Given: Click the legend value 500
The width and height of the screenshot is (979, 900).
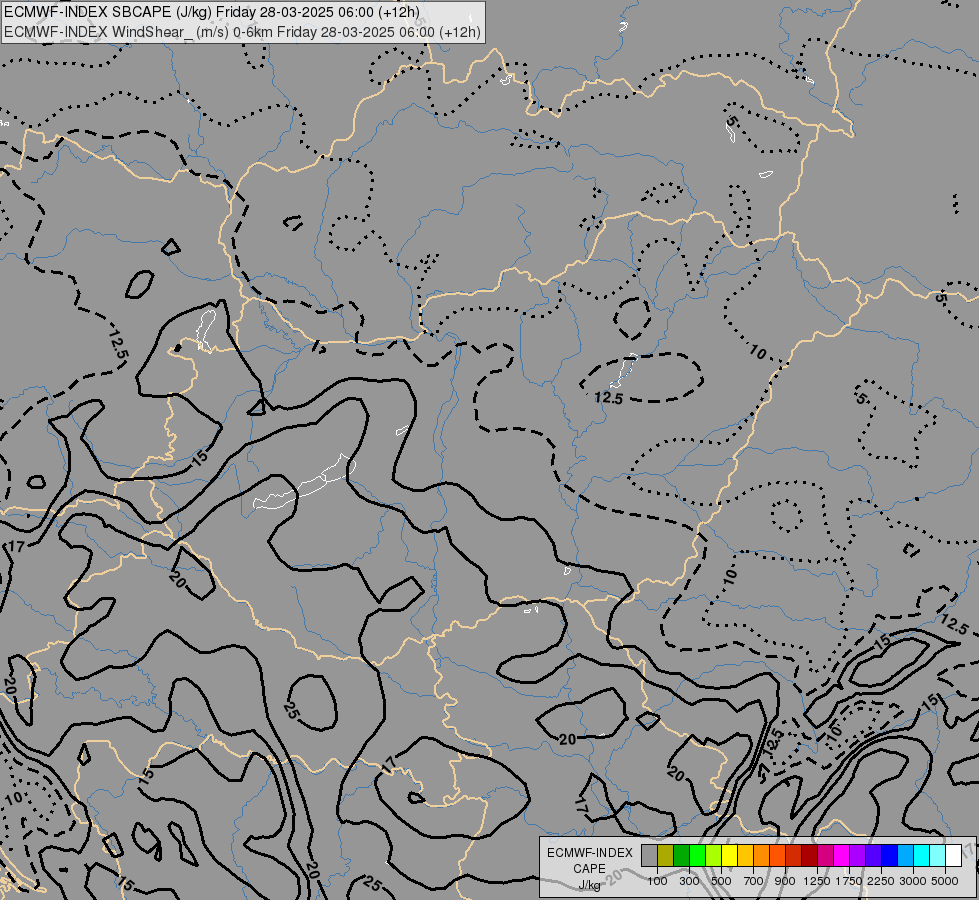Looking at the screenshot, I should [x=721, y=881].
